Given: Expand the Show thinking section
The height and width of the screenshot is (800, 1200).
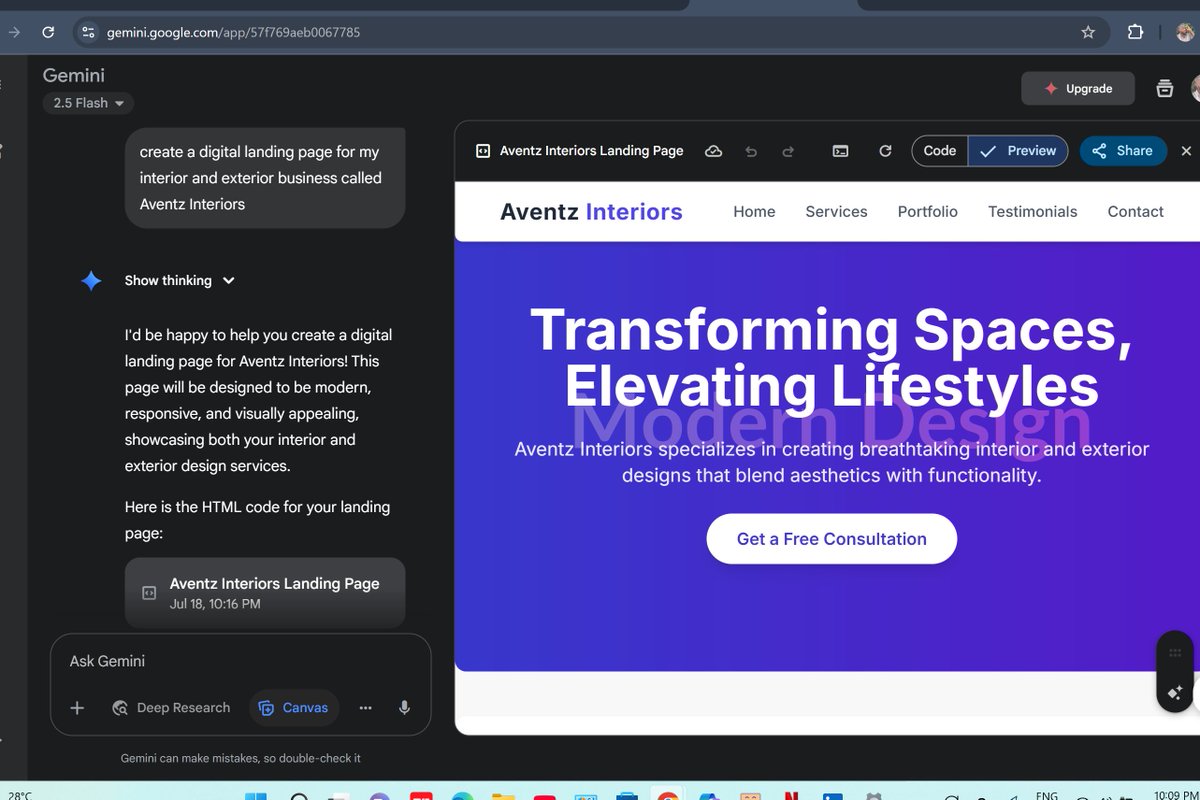Looking at the screenshot, I should pos(180,281).
